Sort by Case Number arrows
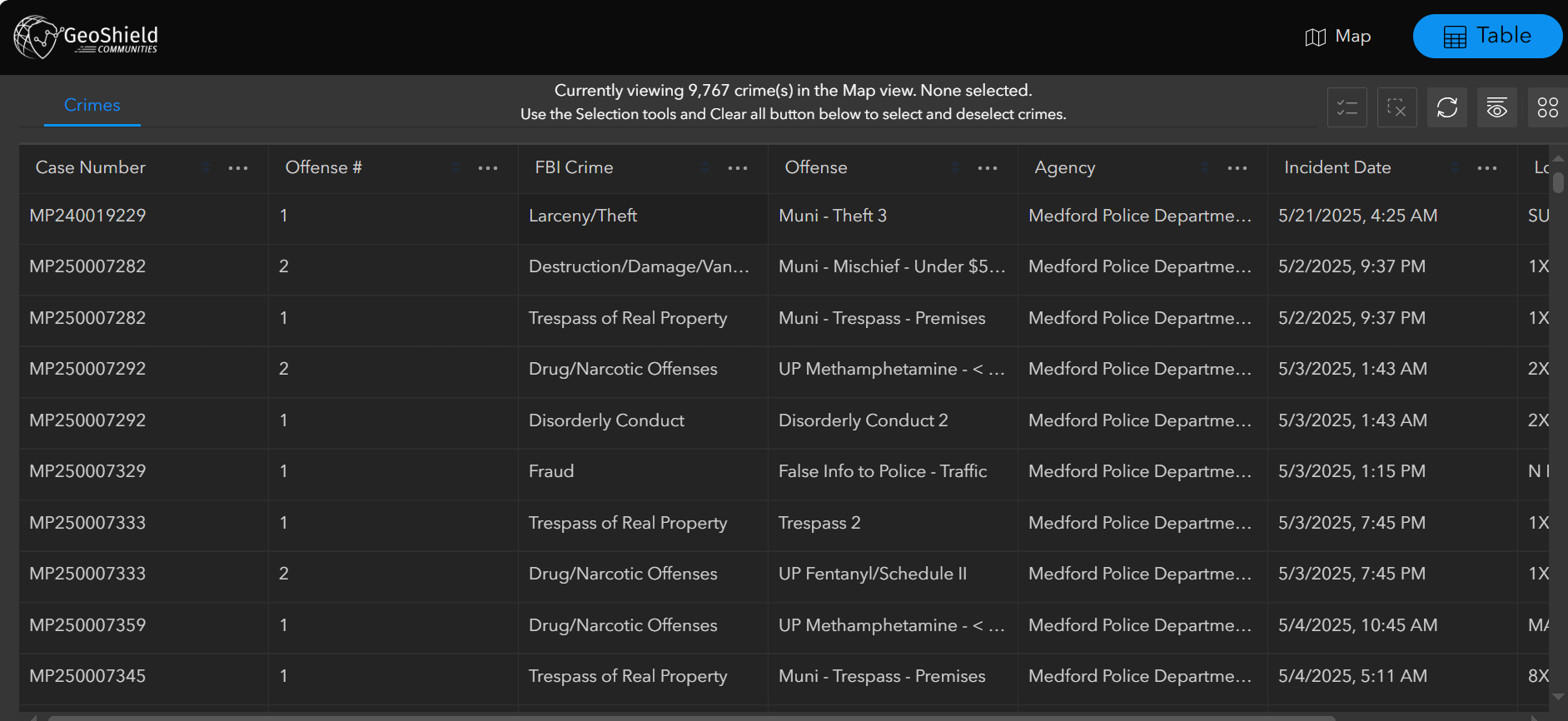 [206, 168]
